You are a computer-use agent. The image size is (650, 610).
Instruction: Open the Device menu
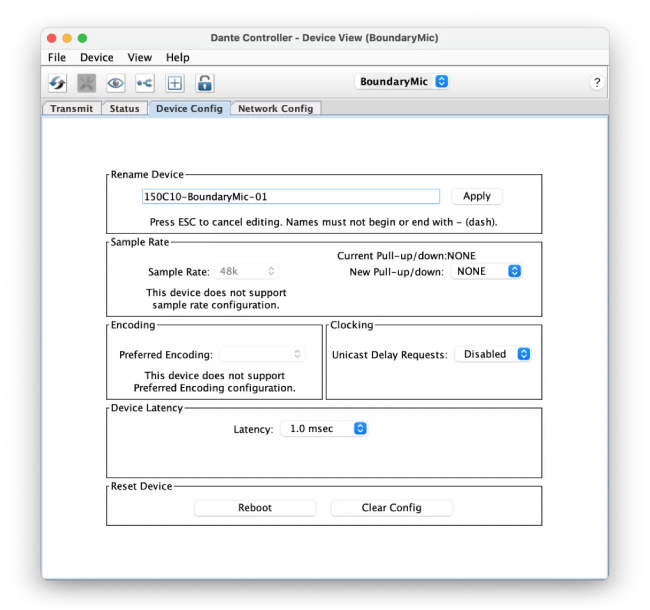(97, 58)
